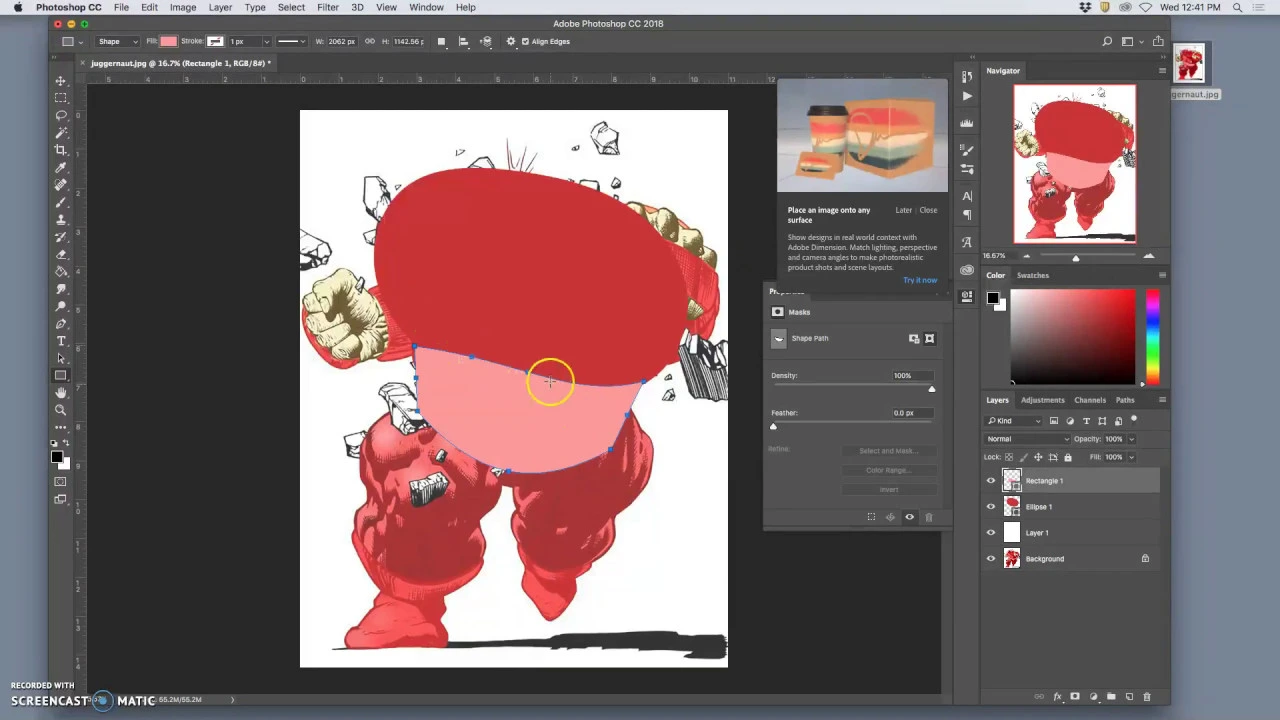Viewport: 1280px width, 720px height.
Task: Open the Opacity slider dropdown
Action: [1131, 439]
